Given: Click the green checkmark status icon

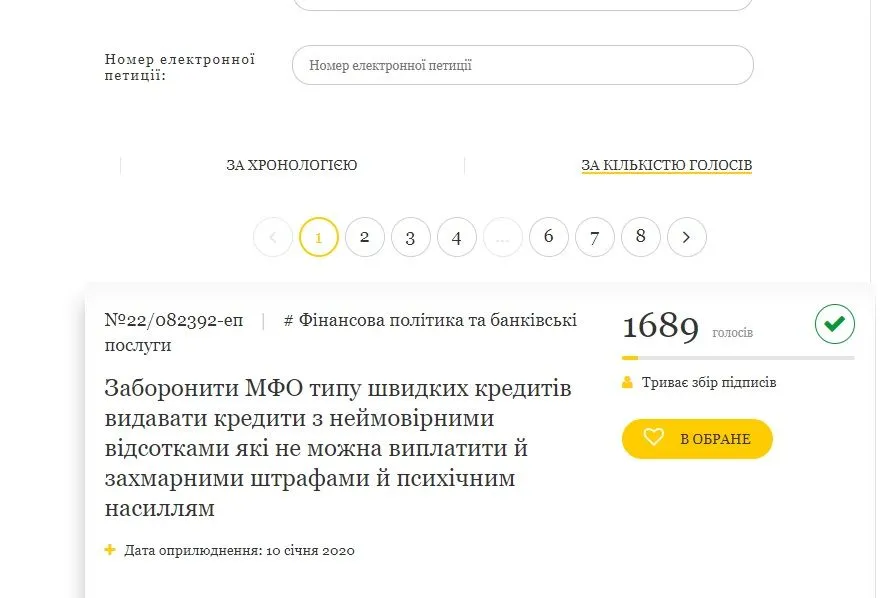Looking at the screenshot, I should tap(835, 324).
